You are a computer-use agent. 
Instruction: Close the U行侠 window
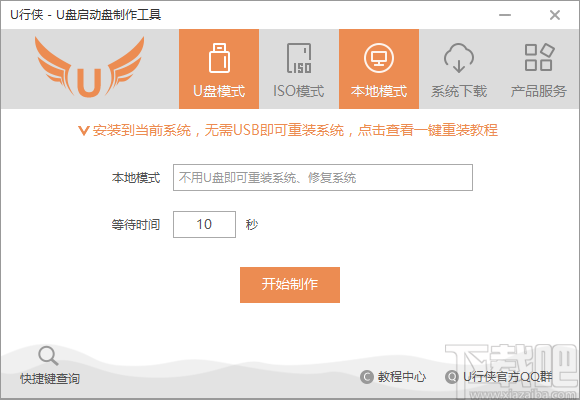coord(554,15)
